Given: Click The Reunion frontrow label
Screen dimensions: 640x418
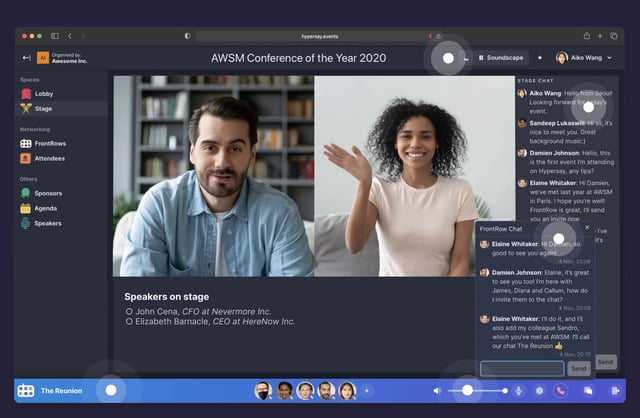Looking at the screenshot, I should (61, 391).
